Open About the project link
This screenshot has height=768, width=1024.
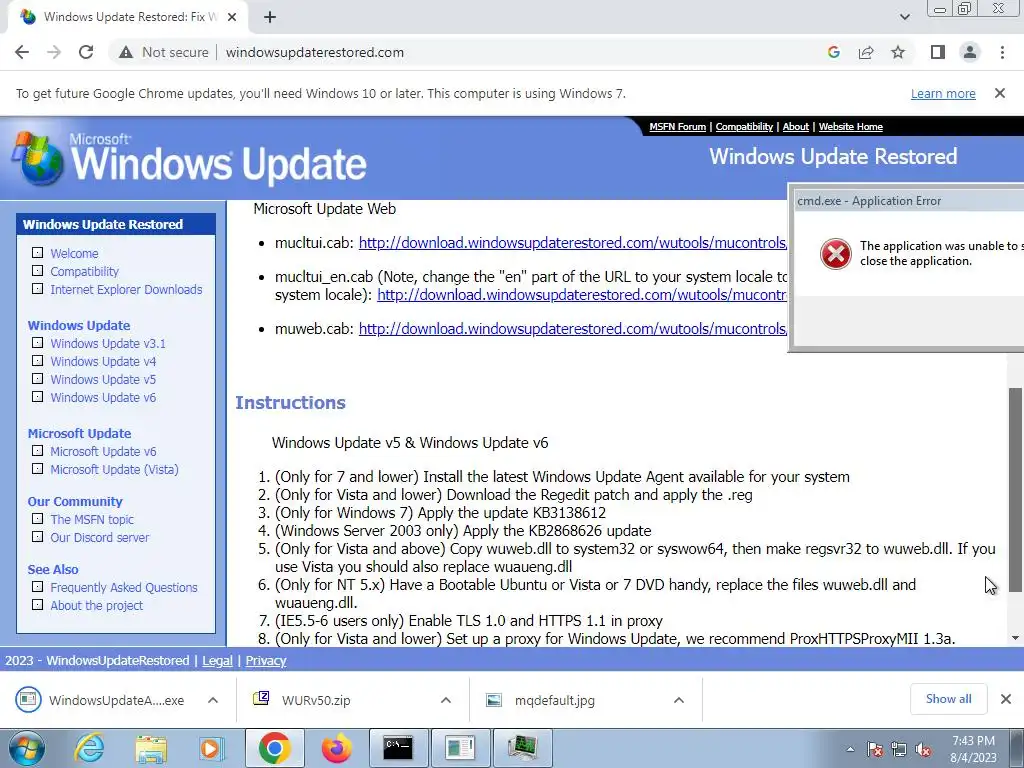[x=97, y=605]
